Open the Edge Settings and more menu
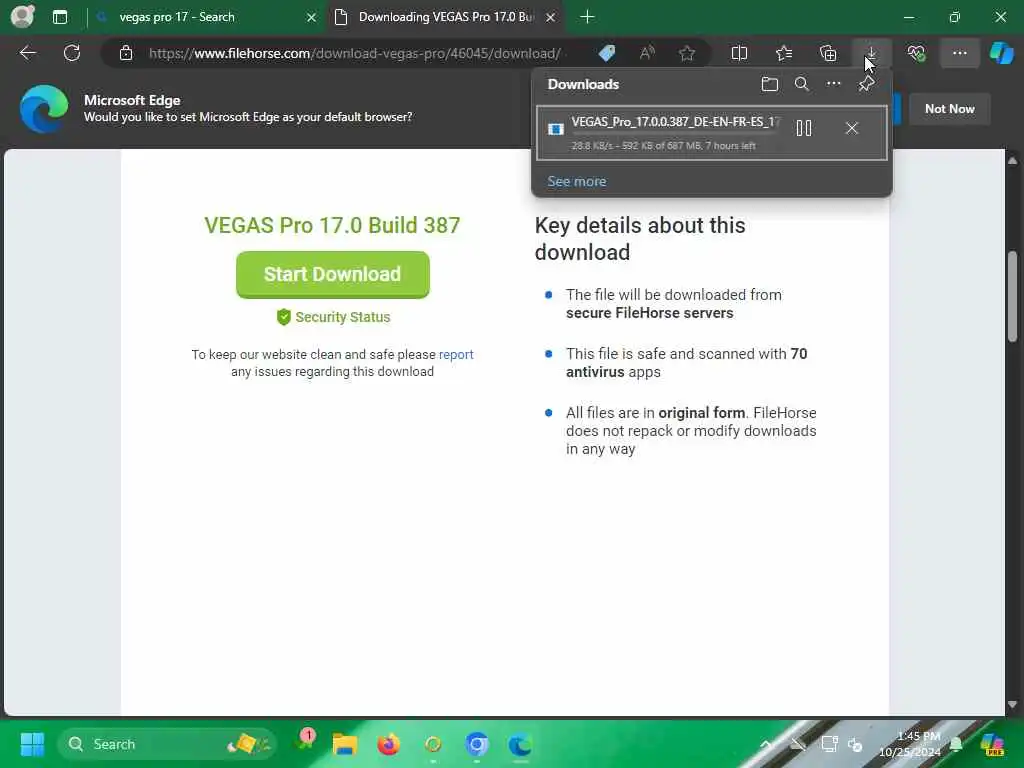The image size is (1024, 768). pos(959,53)
